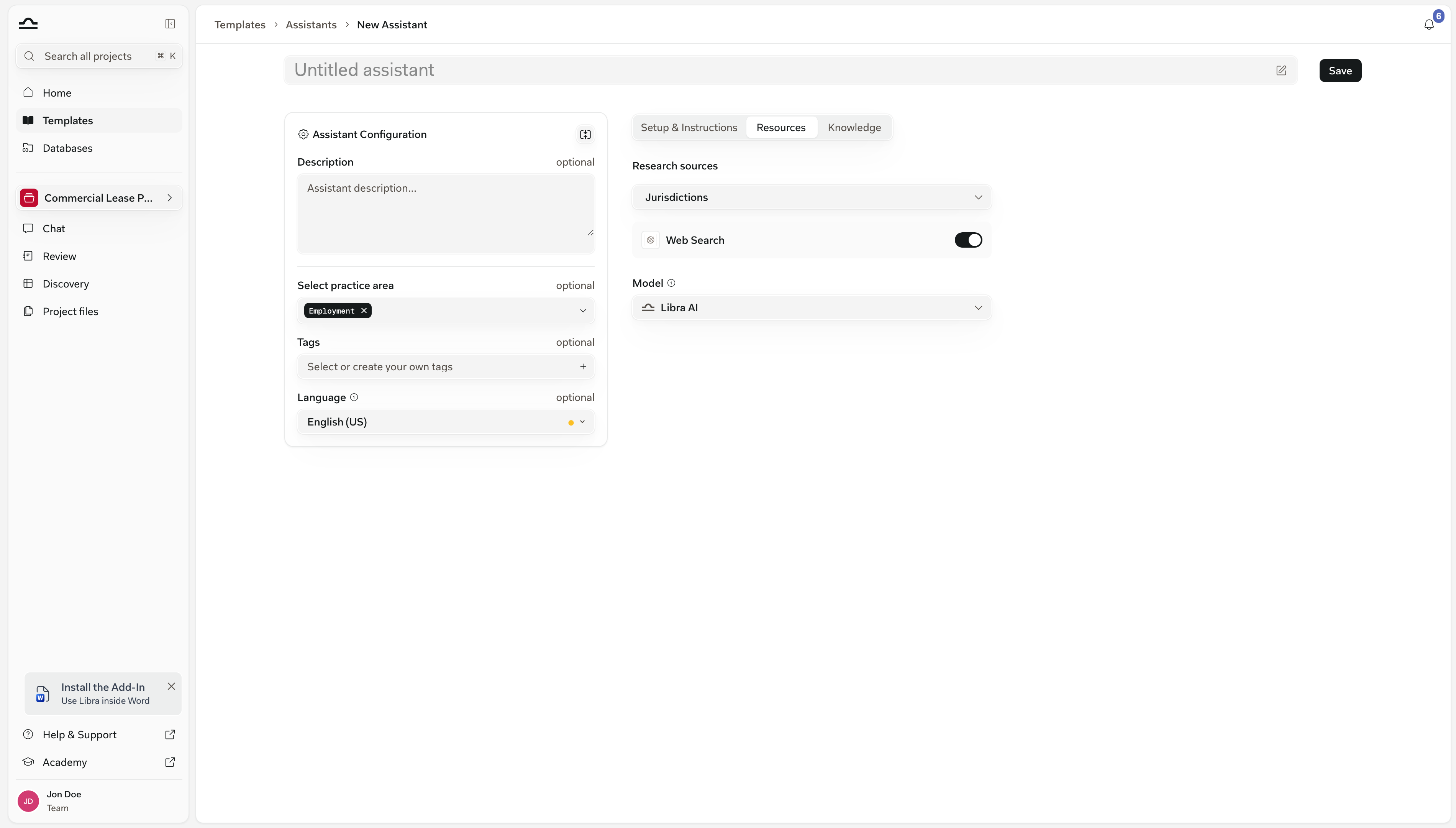Click New Assistant in the breadcrumb
The width and height of the screenshot is (1456, 828).
coord(392,25)
